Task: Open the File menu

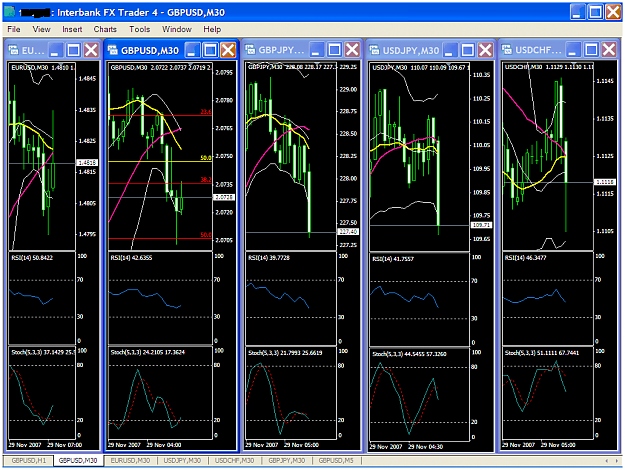Action: pyautogui.click(x=14, y=29)
